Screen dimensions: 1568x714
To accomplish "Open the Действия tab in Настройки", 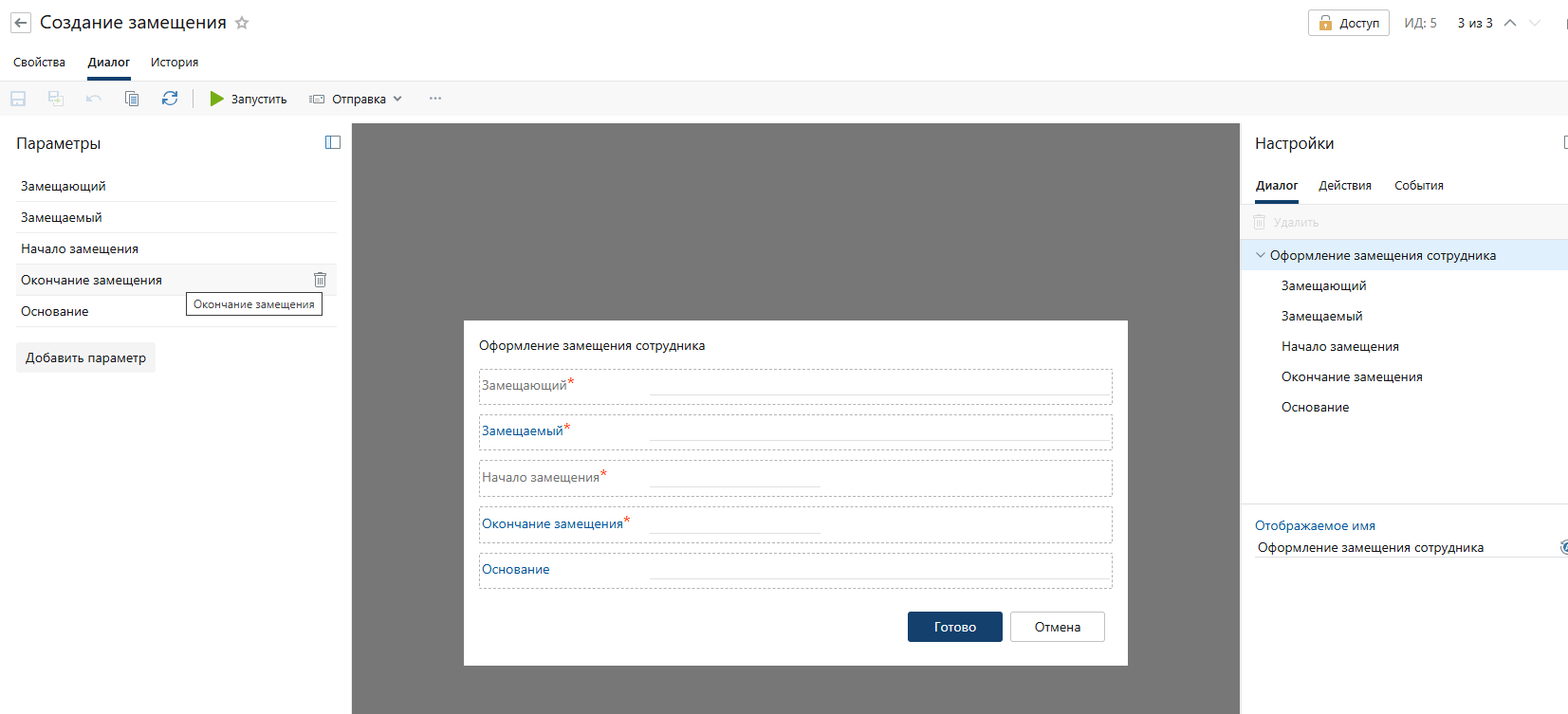I will 1344,186.
